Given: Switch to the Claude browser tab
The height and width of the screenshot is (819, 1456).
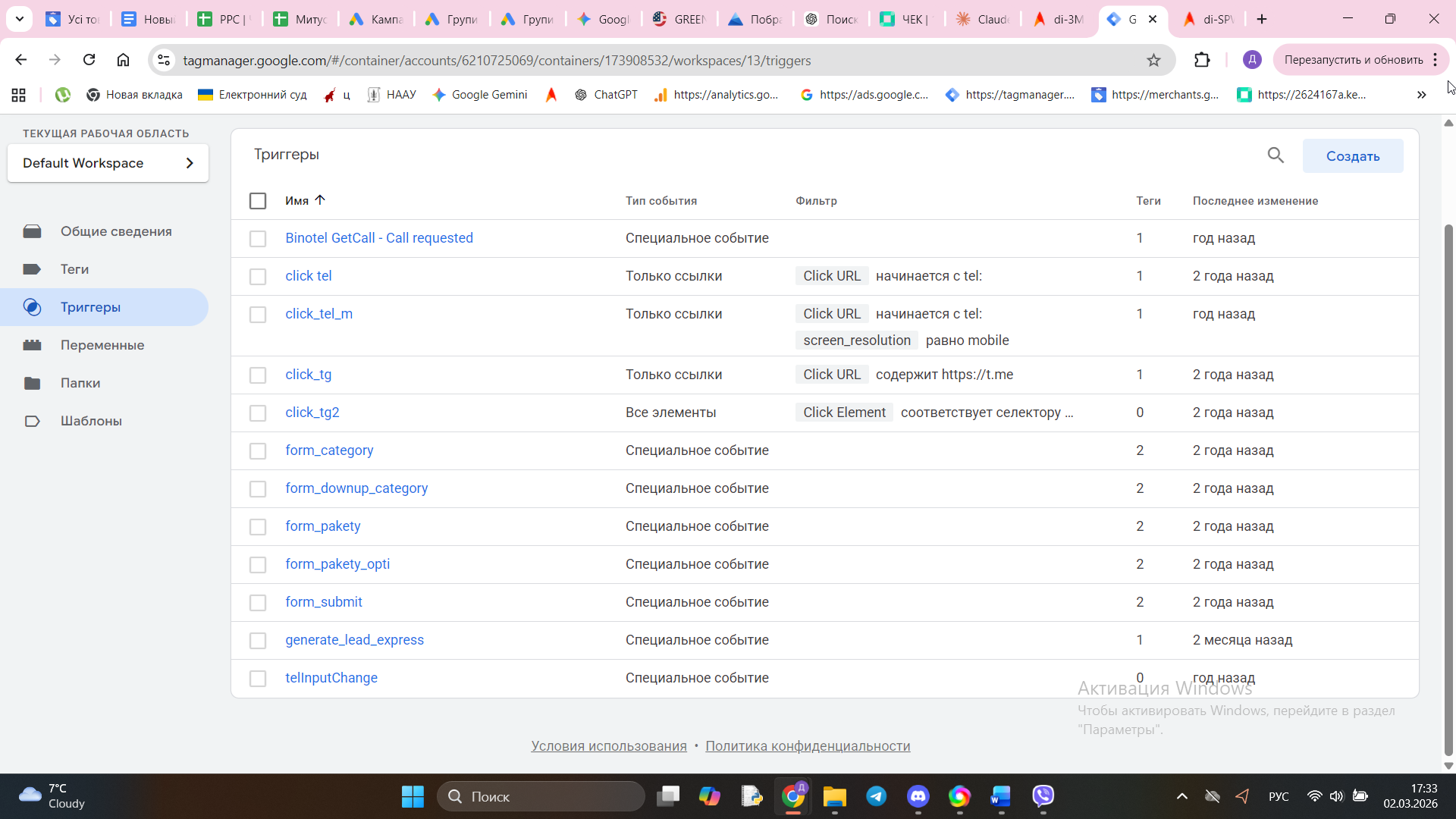Looking at the screenshot, I should (983, 19).
